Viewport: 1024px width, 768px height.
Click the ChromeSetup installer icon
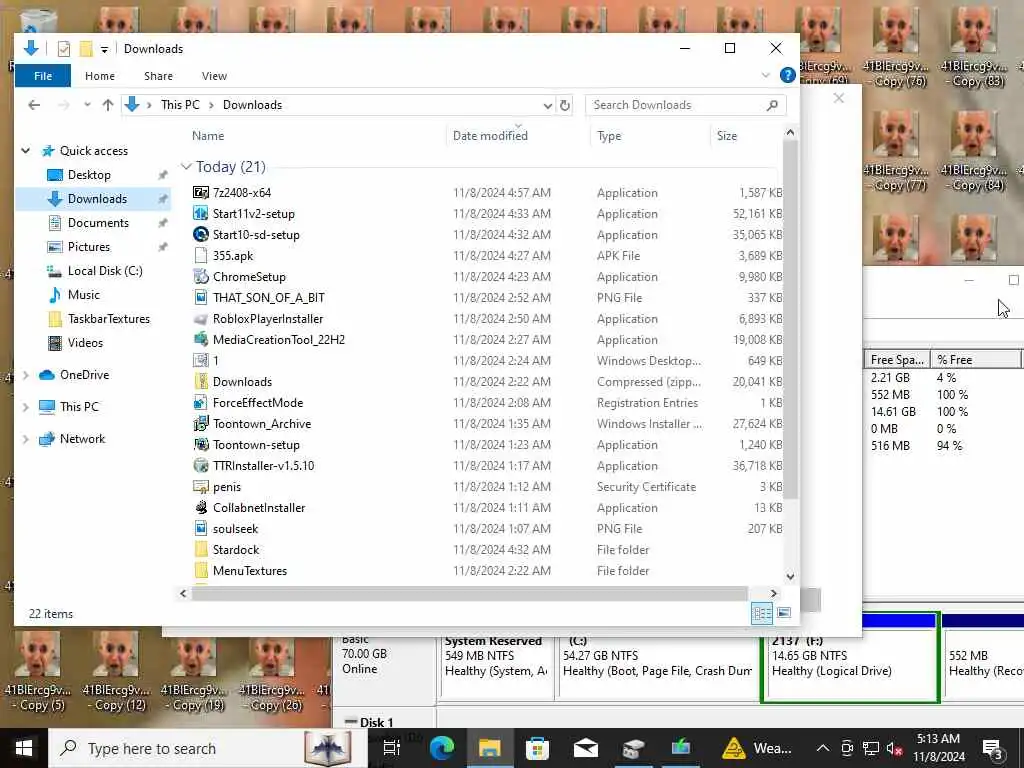(x=200, y=276)
